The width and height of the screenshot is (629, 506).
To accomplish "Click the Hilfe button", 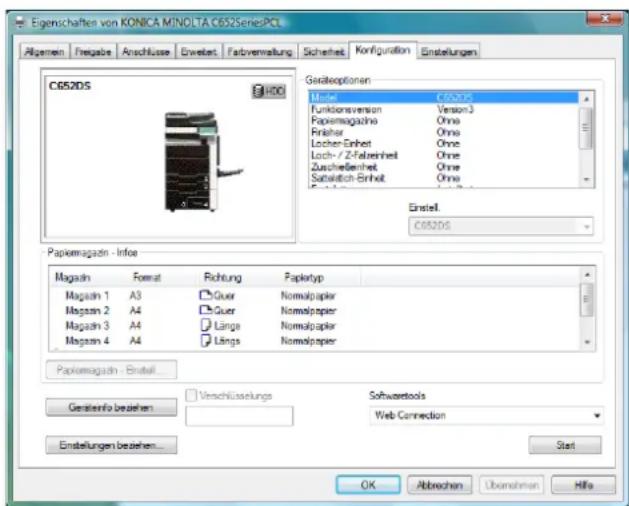I will [x=584, y=485].
